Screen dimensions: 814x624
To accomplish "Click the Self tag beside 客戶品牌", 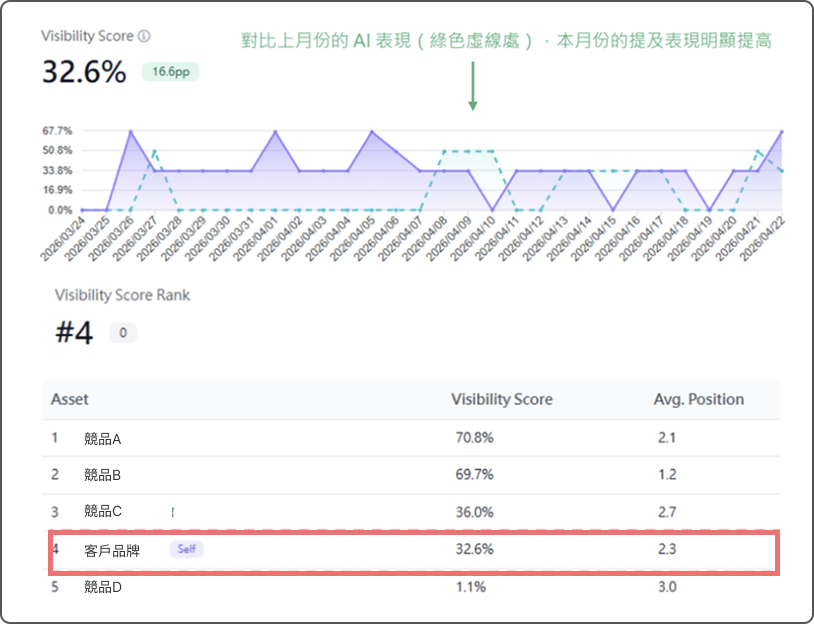I will (x=186, y=549).
